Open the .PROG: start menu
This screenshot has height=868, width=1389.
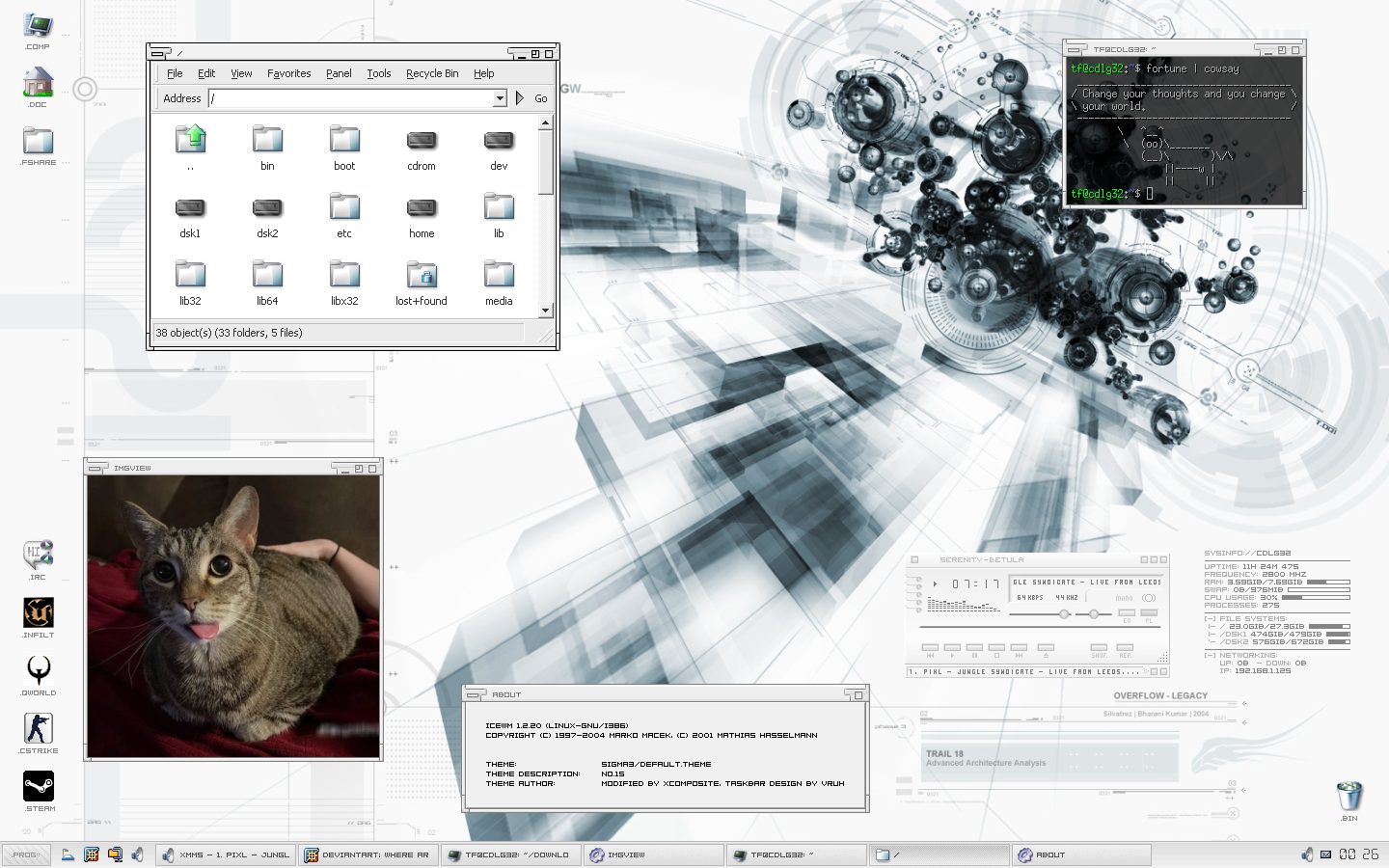coord(26,854)
